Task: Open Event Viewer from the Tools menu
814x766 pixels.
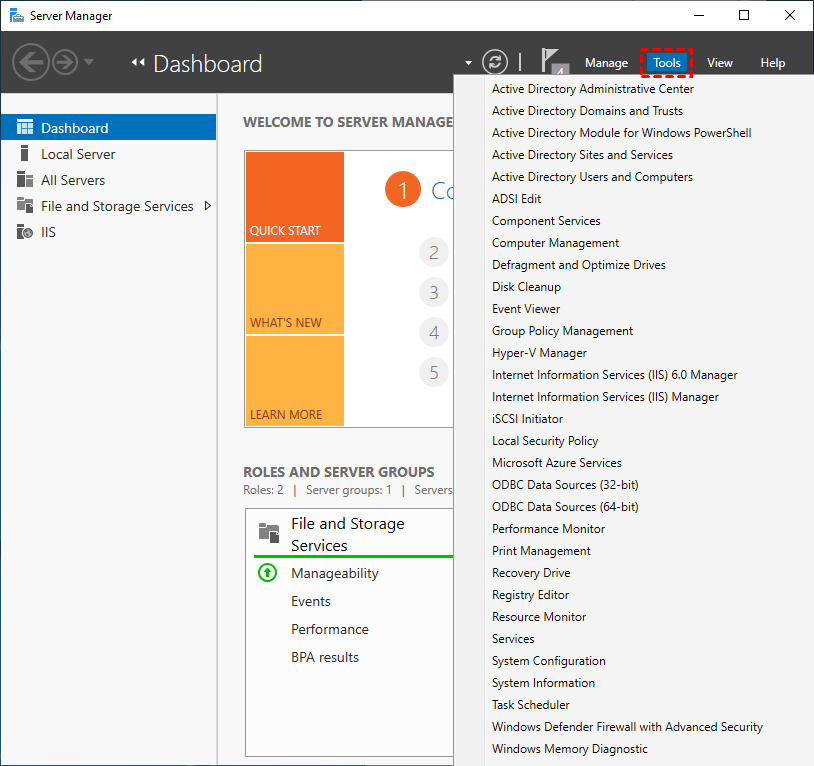Action: tap(525, 308)
